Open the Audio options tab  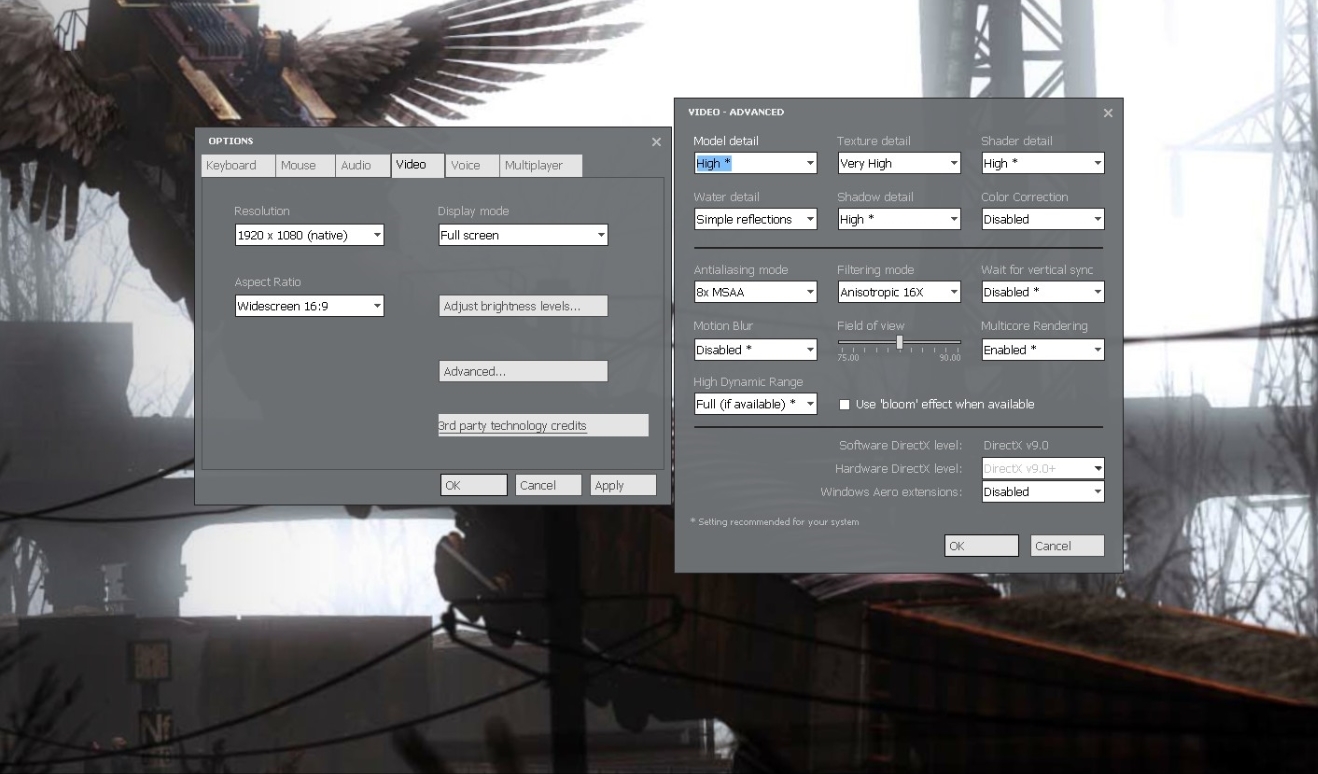point(362,166)
